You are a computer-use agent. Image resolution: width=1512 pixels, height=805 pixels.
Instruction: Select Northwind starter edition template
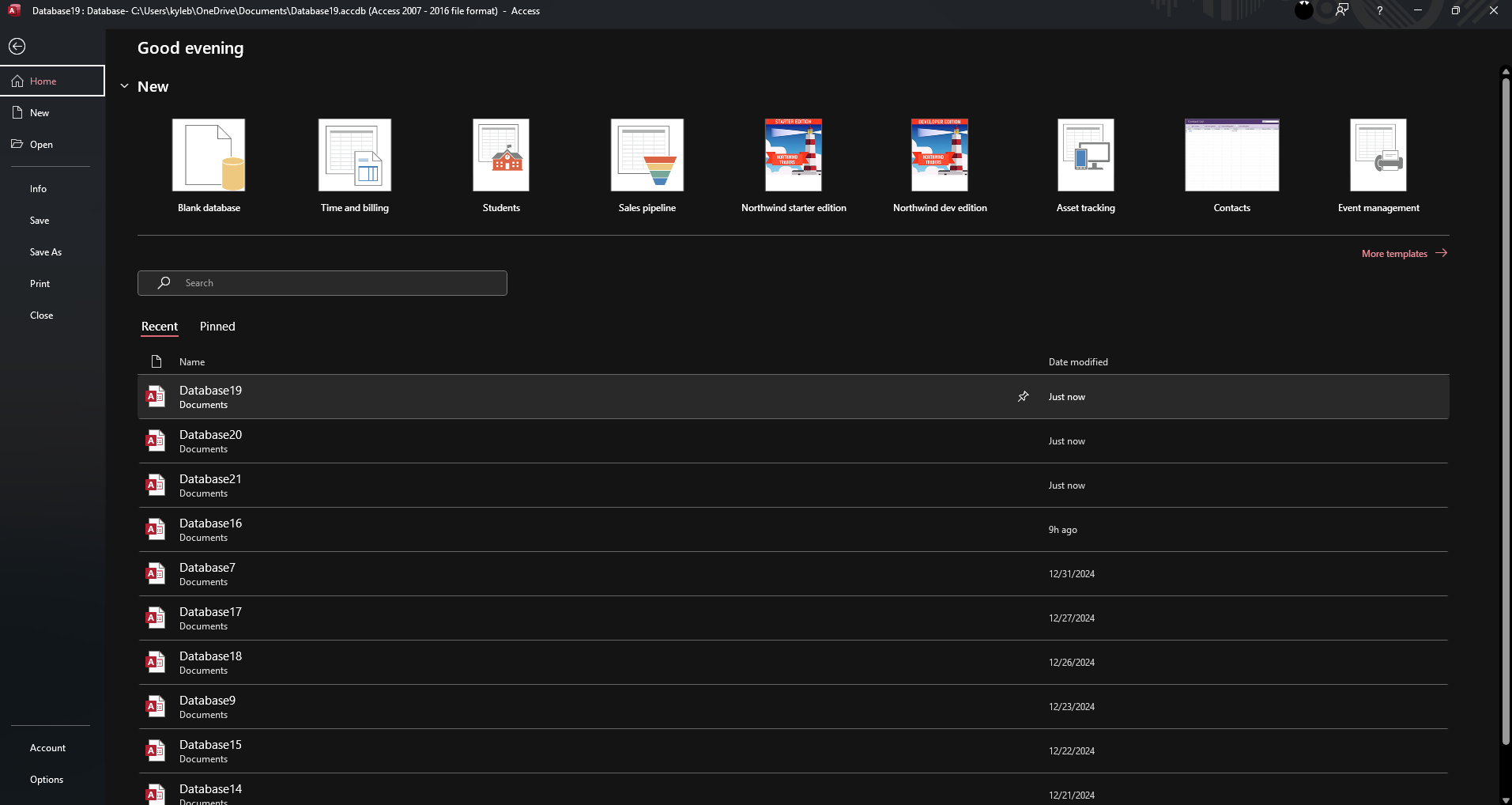(x=793, y=155)
